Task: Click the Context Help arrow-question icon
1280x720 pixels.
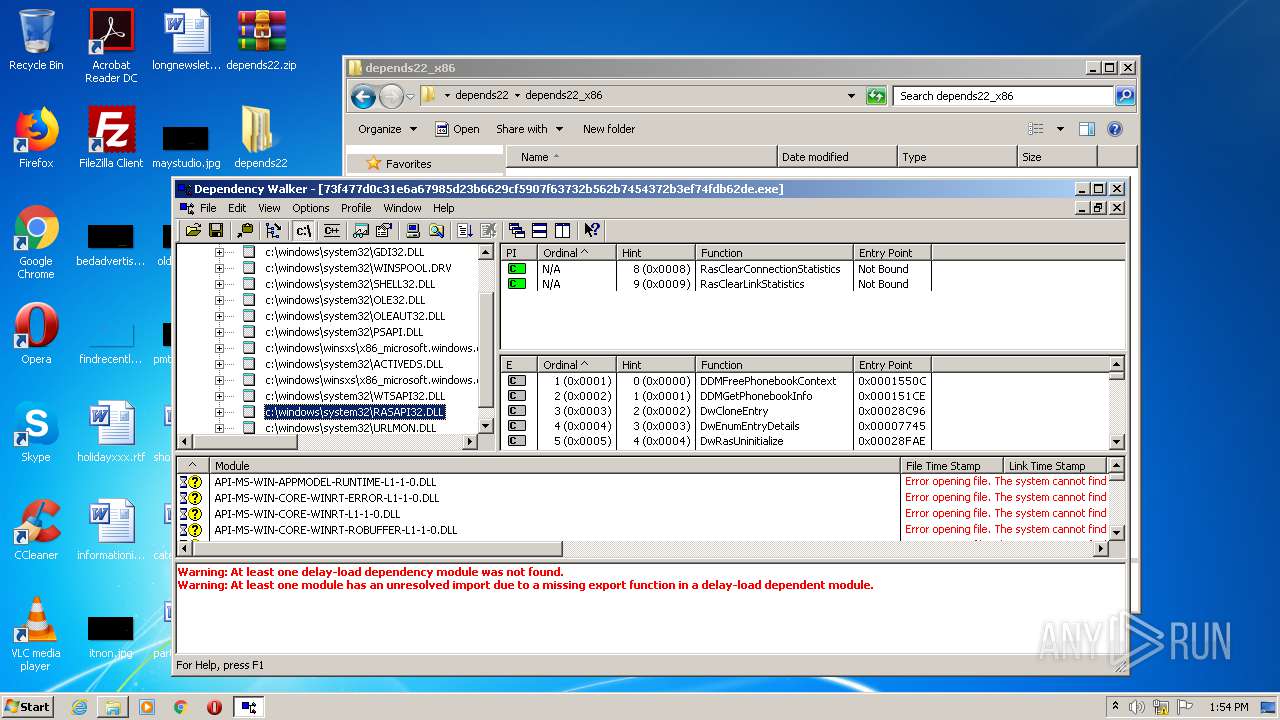Action: [x=592, y=230]
